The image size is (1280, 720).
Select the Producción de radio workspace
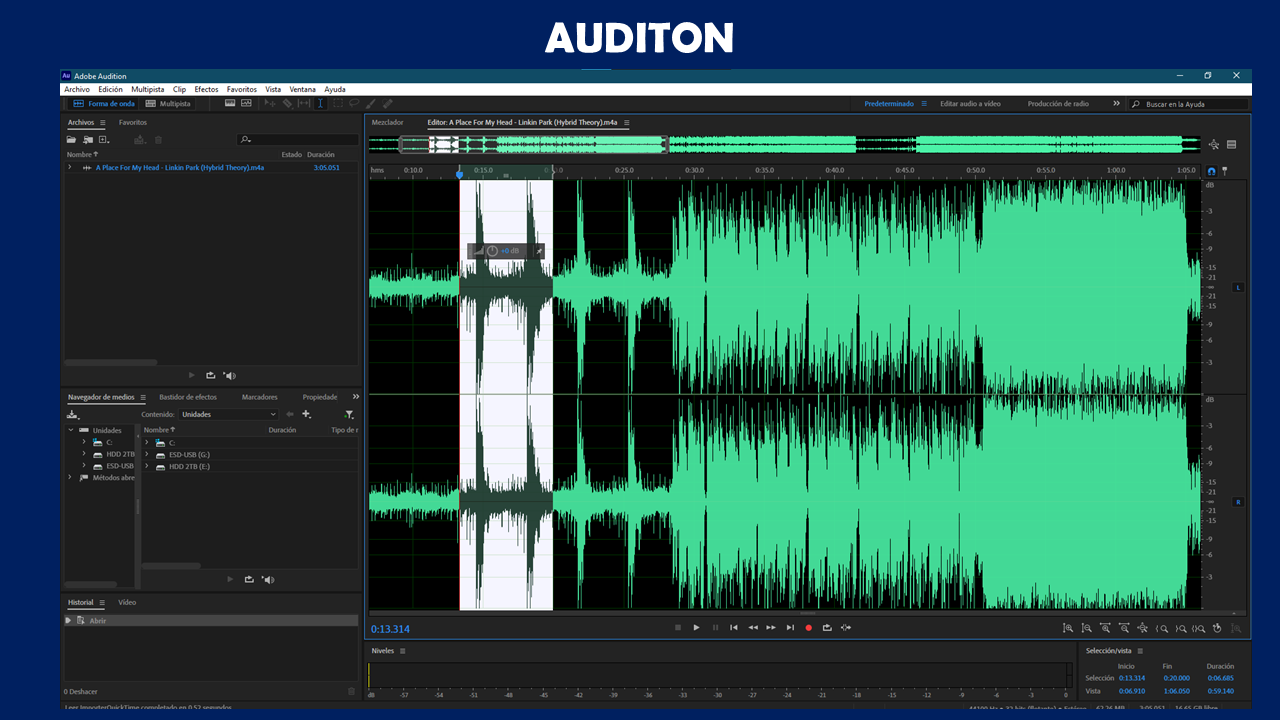(x=1058, y=103)
